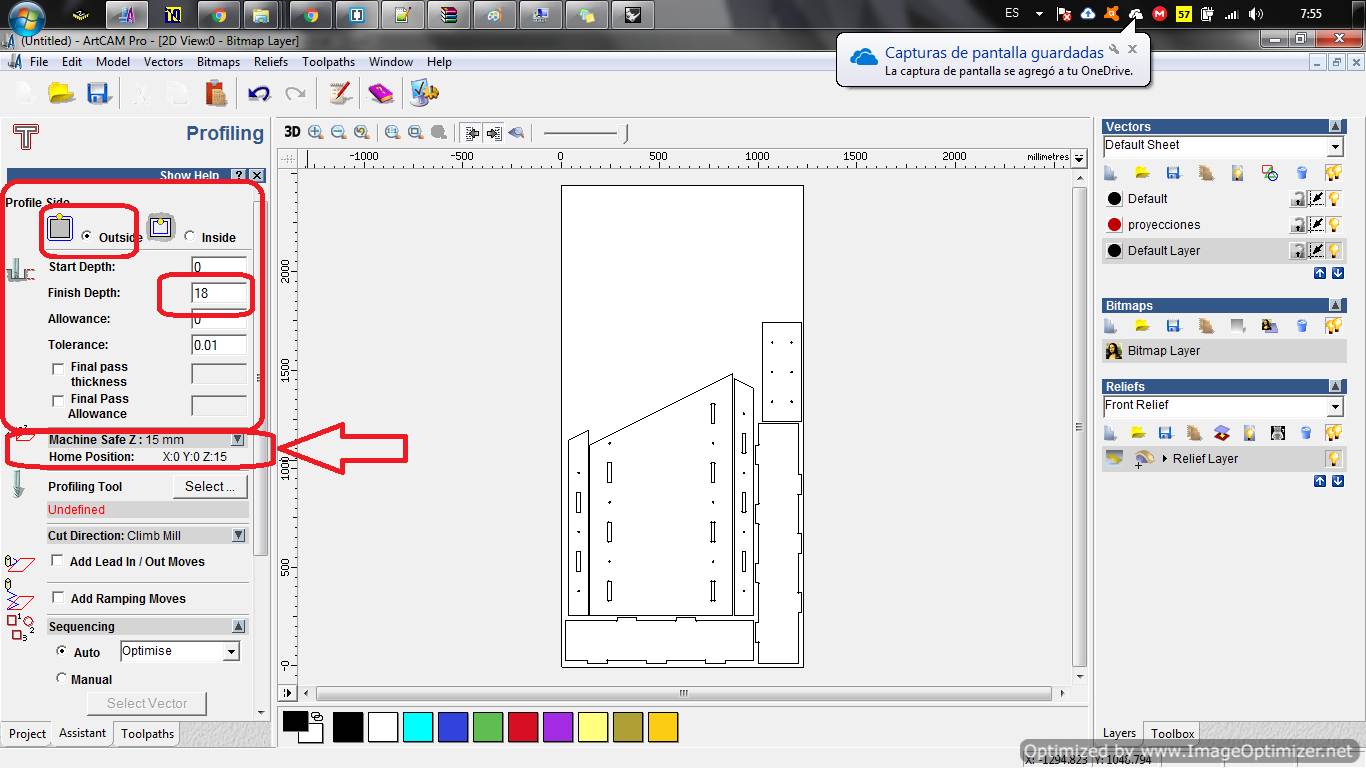Expand the Cut Direction section
This screenshot has height=768, width=1366.
[238, 536]
